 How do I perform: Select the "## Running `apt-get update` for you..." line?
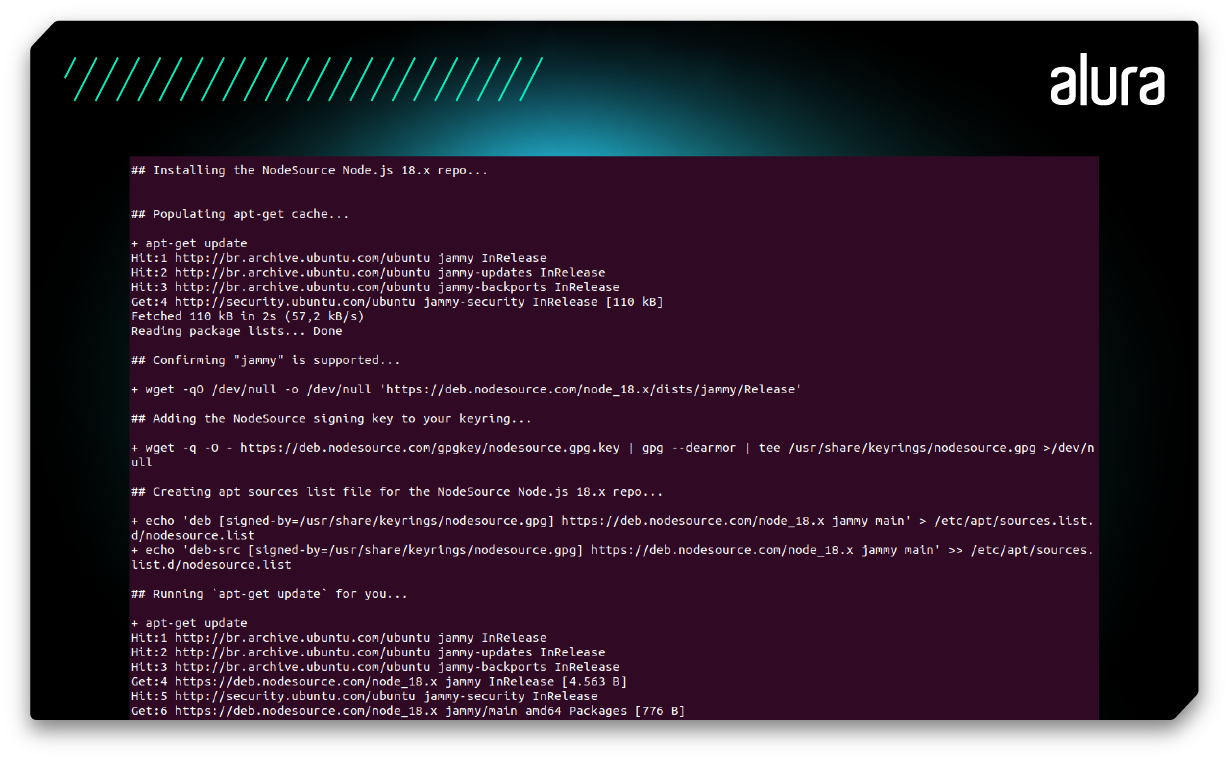pos(269,594)
